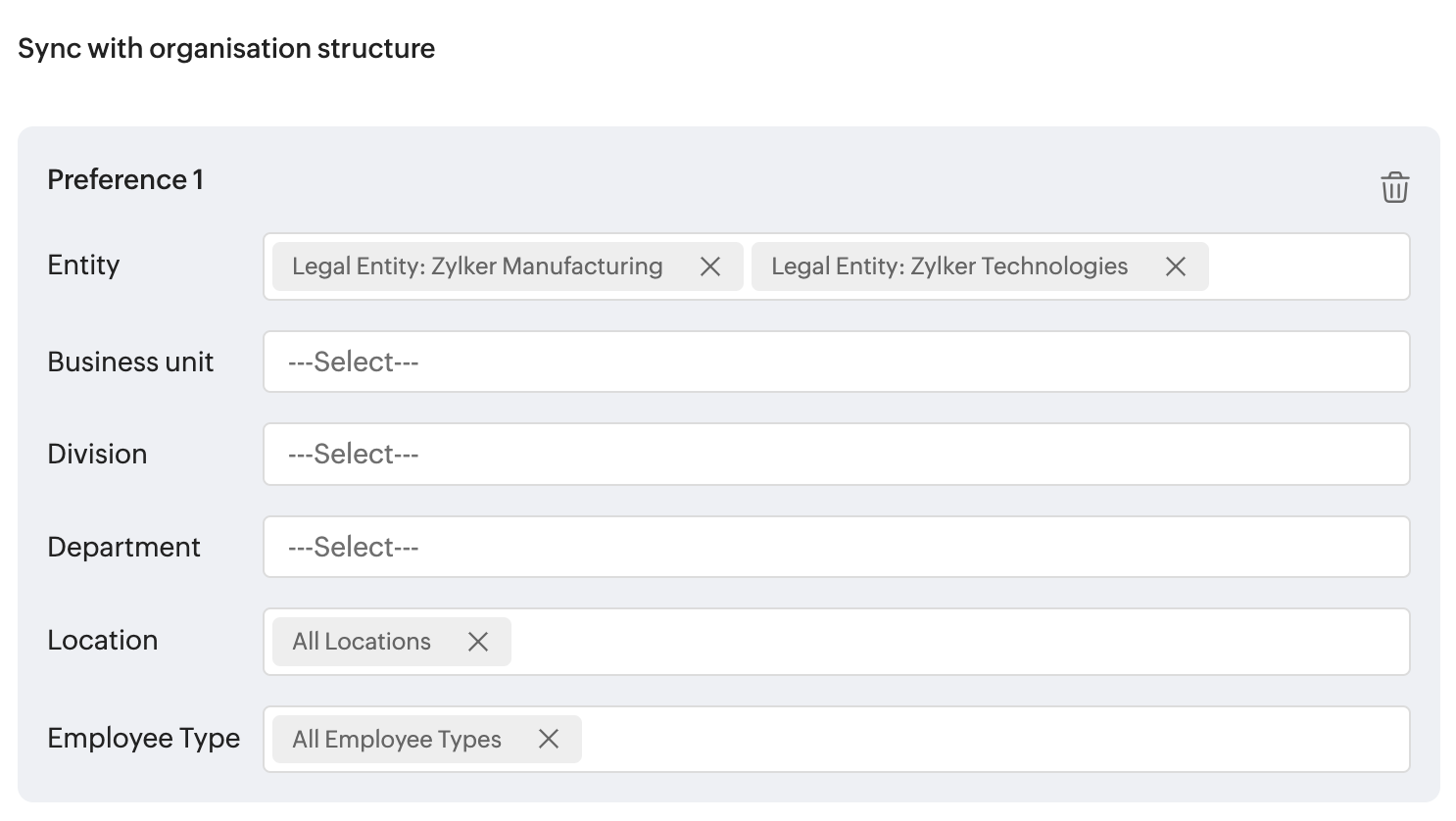Remove the Zylker Technologies entity tag

1176,266
